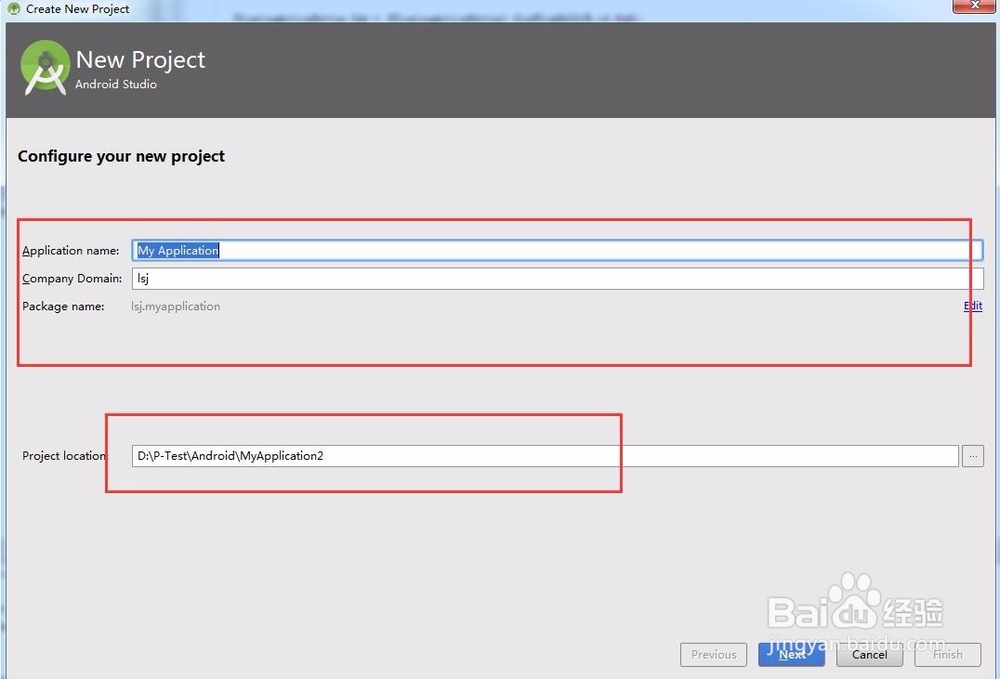Image resolution: width=1000 pixels, height=679 pixels.
Task: Click the Cancel button
Action: pyautogui.click(x=869, y=655)
